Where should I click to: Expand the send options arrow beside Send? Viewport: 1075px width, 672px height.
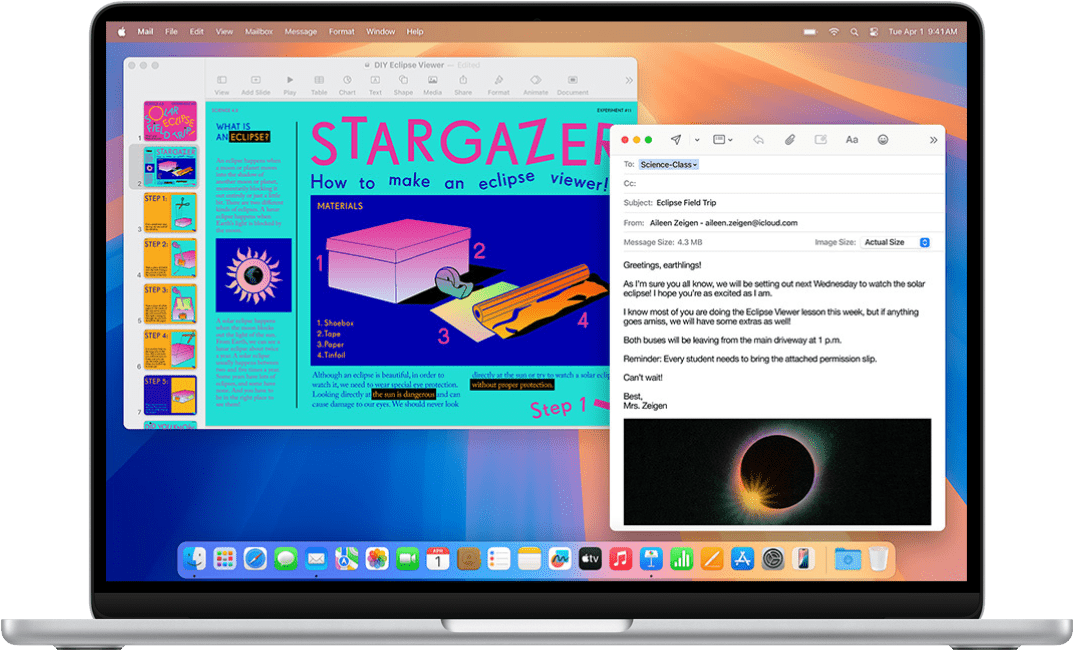(697, 140)
